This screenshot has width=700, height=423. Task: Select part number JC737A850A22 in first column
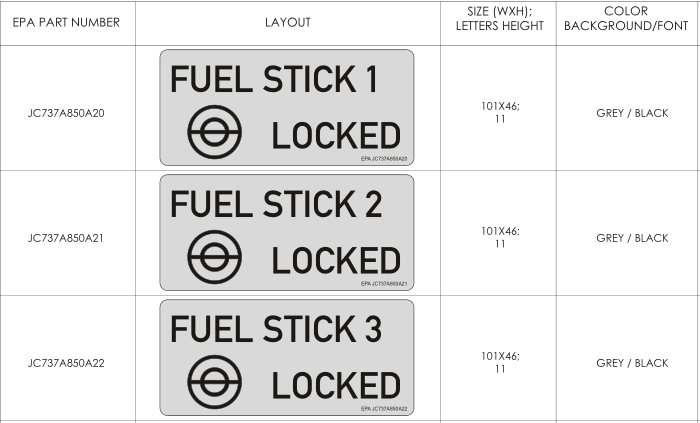[x=67, y=363]
